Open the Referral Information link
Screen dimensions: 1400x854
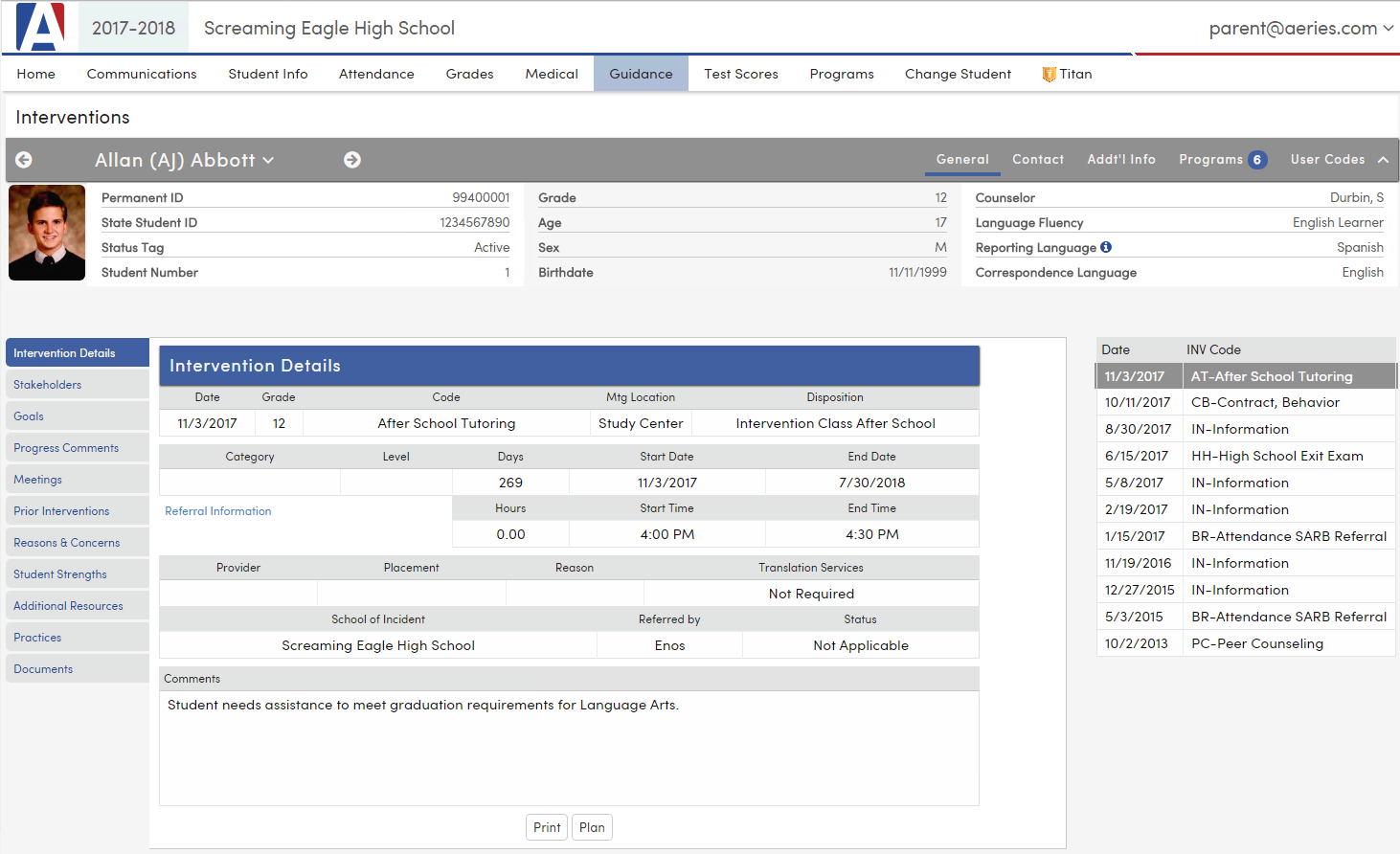[218, 511]
